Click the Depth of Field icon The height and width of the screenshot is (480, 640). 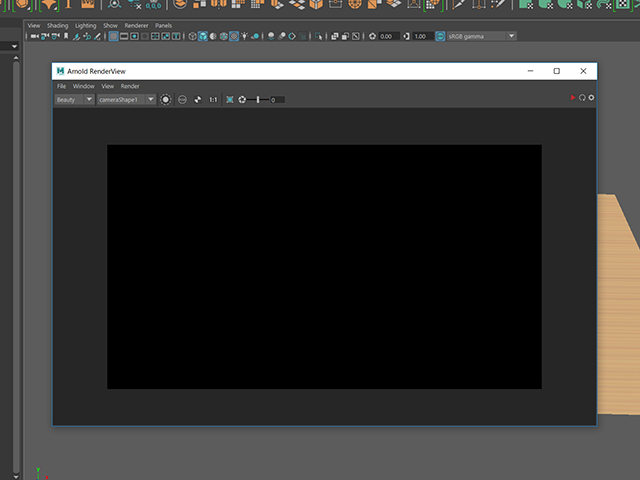302,36
